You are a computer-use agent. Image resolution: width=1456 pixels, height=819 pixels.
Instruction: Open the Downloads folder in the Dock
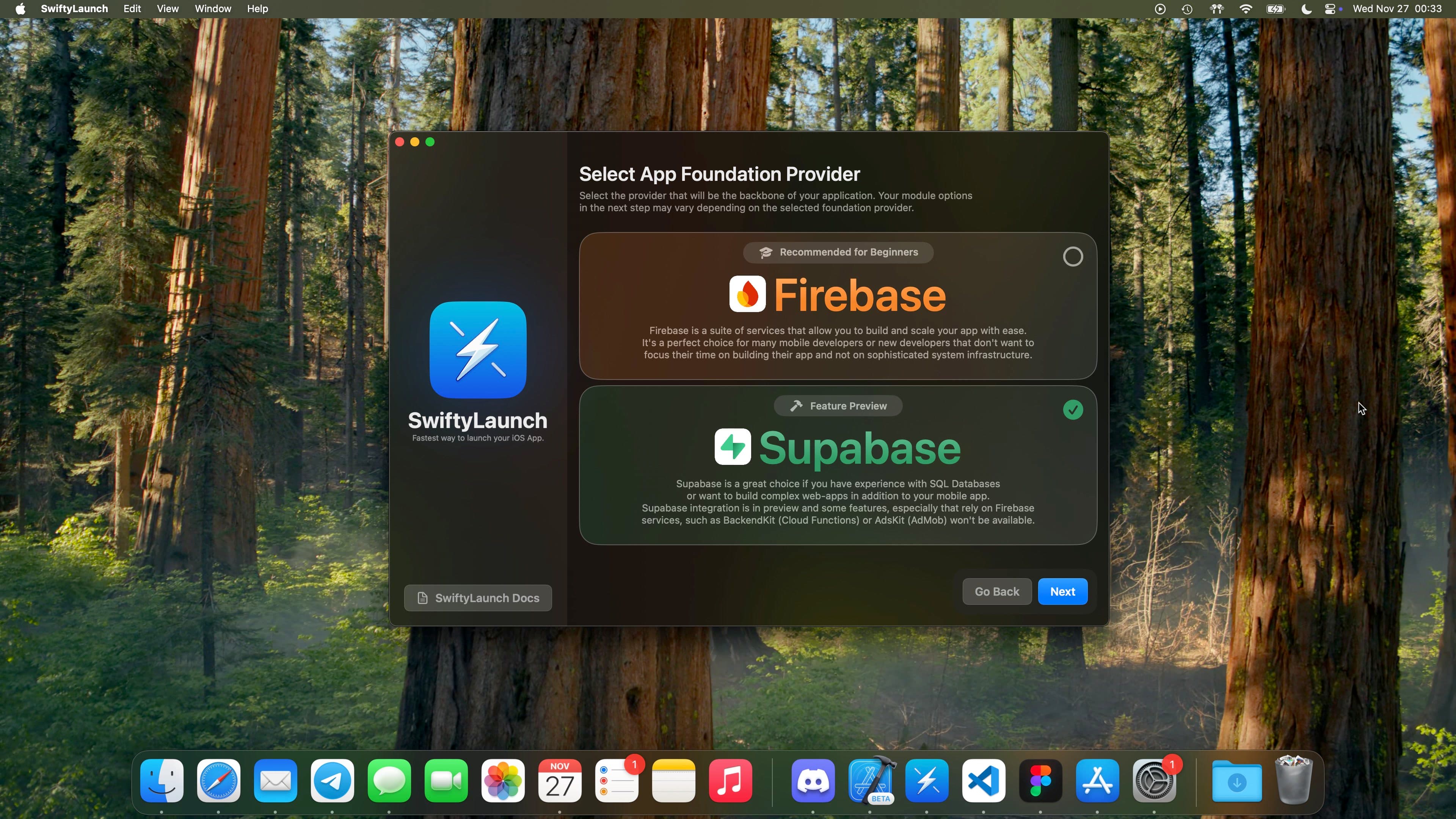click(1237, 781)
